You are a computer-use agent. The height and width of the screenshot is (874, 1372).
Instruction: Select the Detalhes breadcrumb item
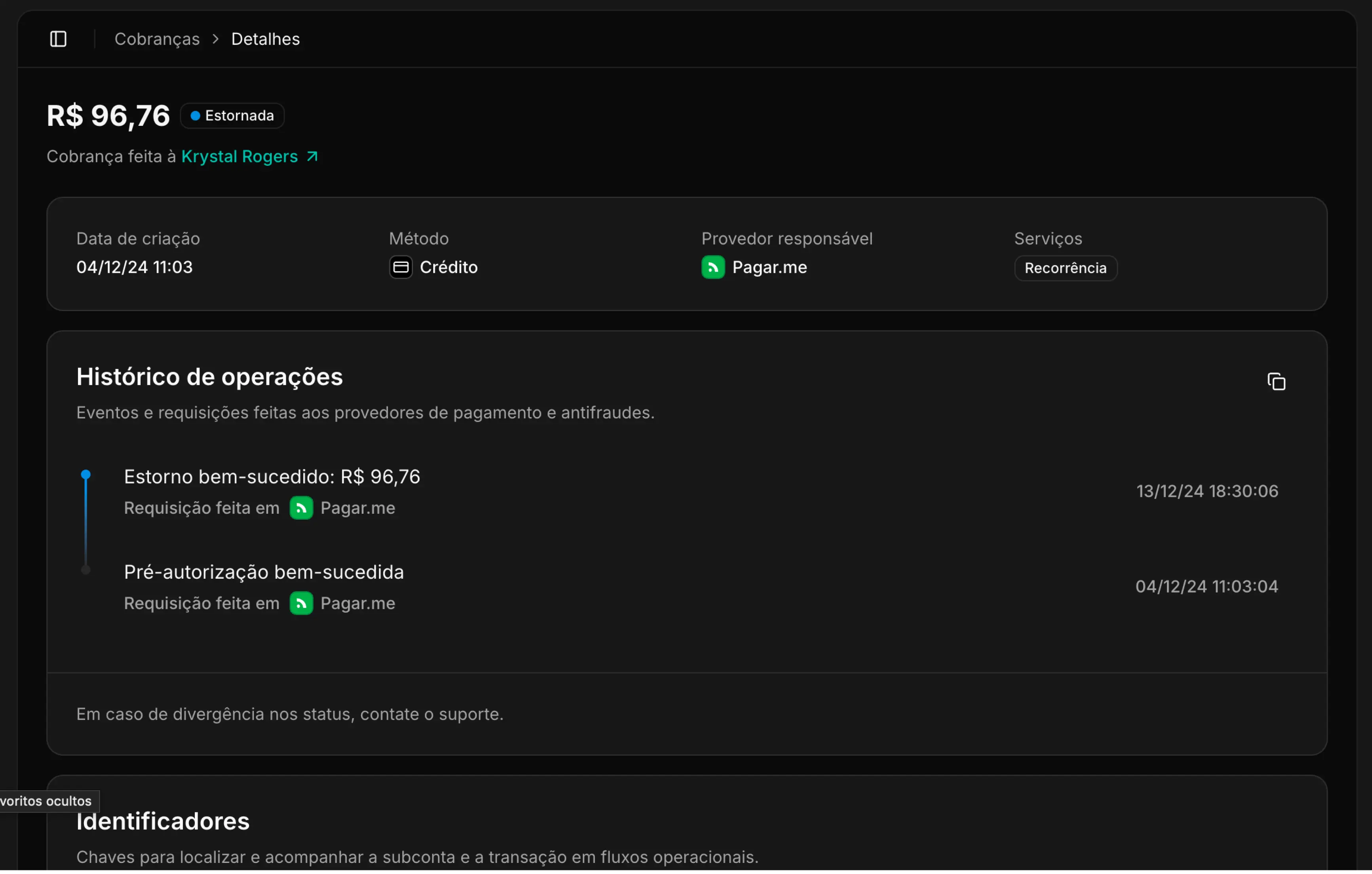266,39
